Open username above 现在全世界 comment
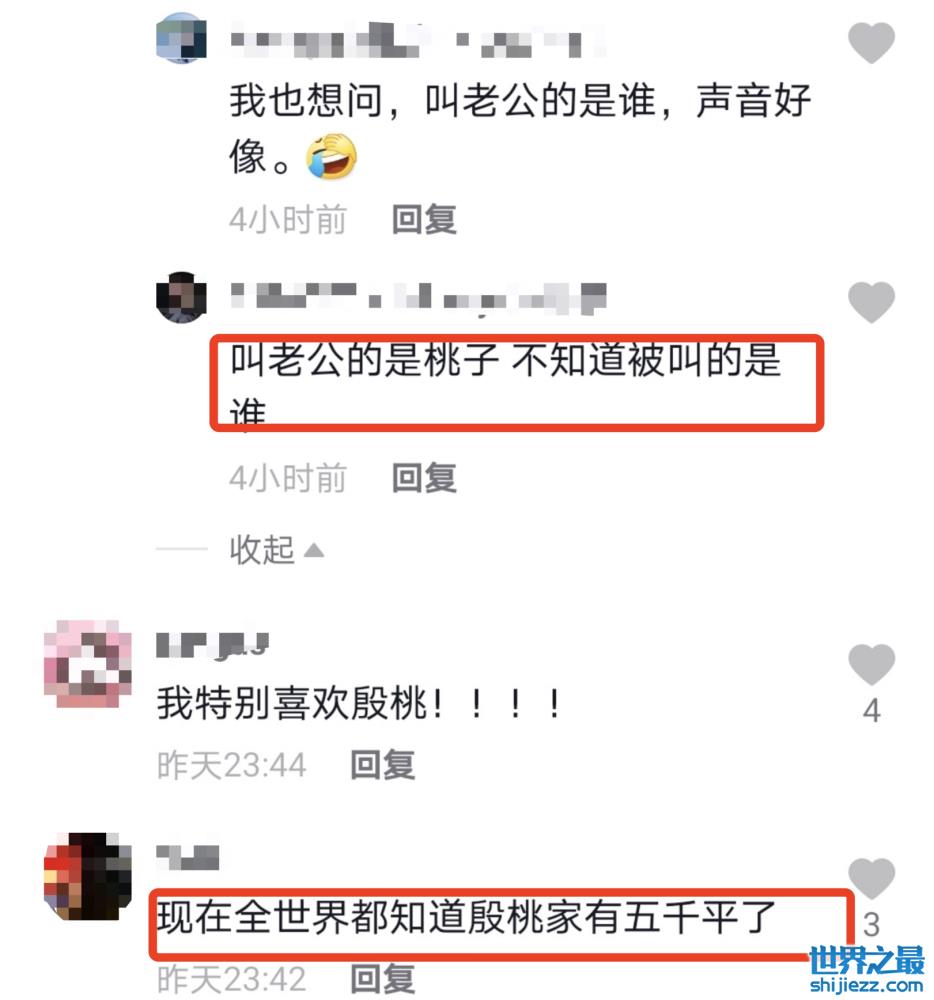 (x=188, y=857)
